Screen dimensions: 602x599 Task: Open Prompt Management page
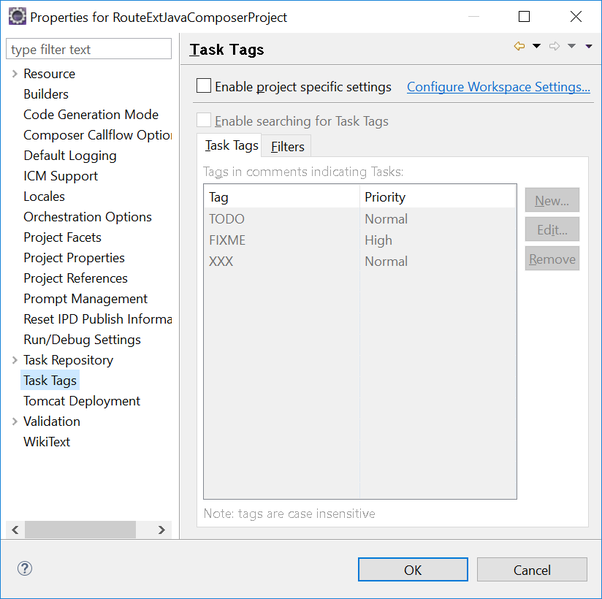(85, 298)
